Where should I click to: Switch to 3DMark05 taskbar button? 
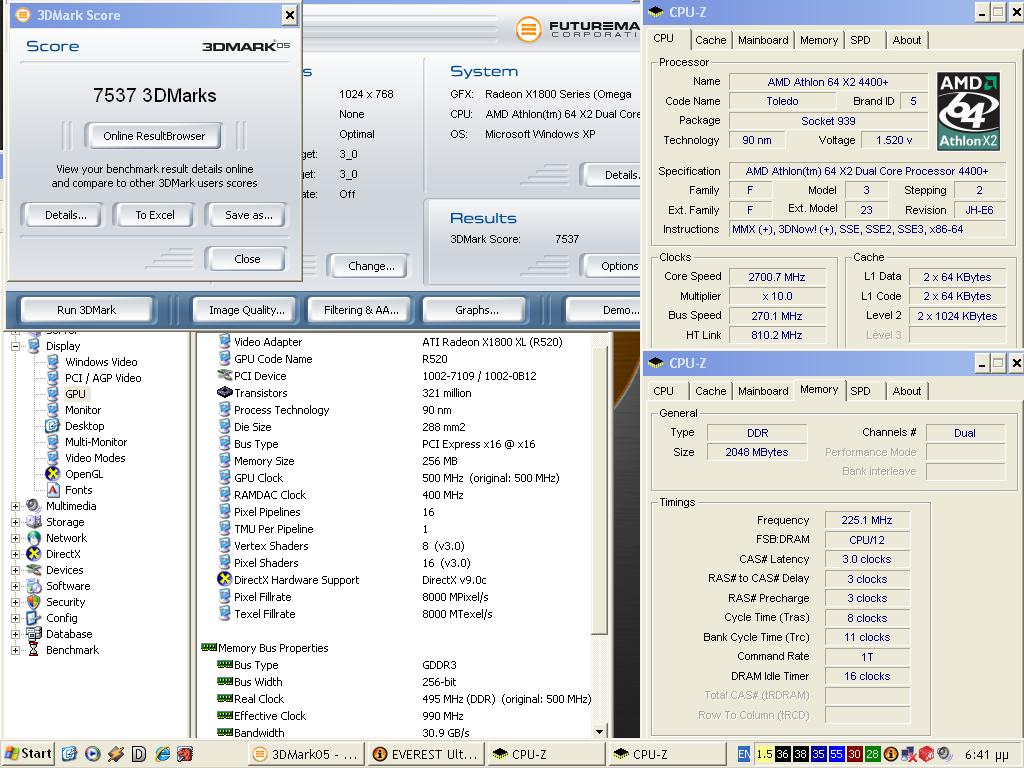click(x=305, y=754)
